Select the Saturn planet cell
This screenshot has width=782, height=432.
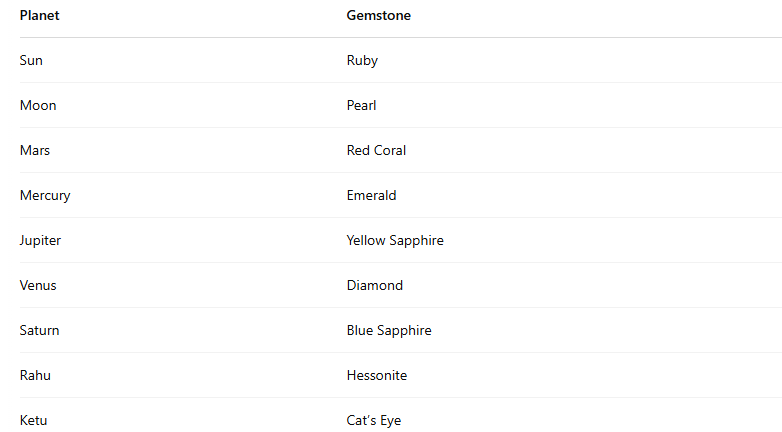40,331
